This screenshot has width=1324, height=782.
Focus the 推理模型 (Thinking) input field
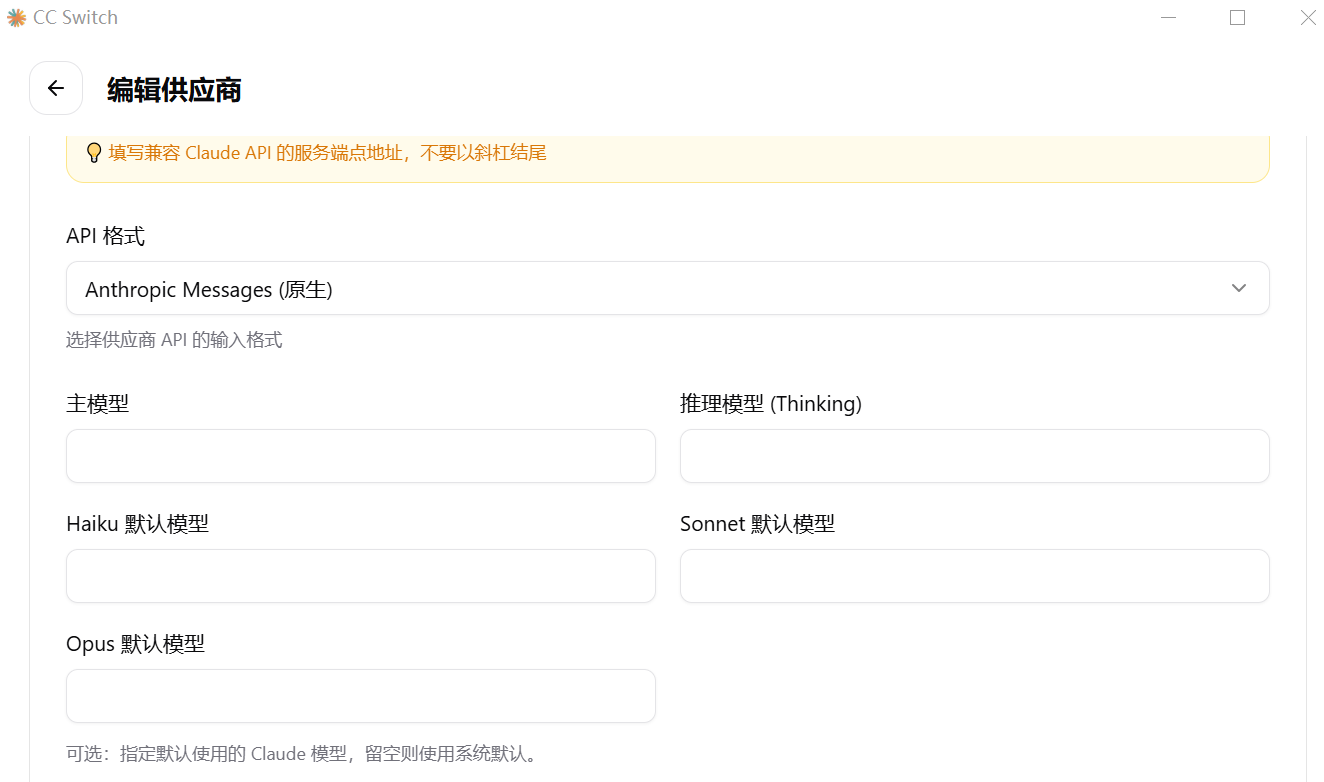[975, 456]
